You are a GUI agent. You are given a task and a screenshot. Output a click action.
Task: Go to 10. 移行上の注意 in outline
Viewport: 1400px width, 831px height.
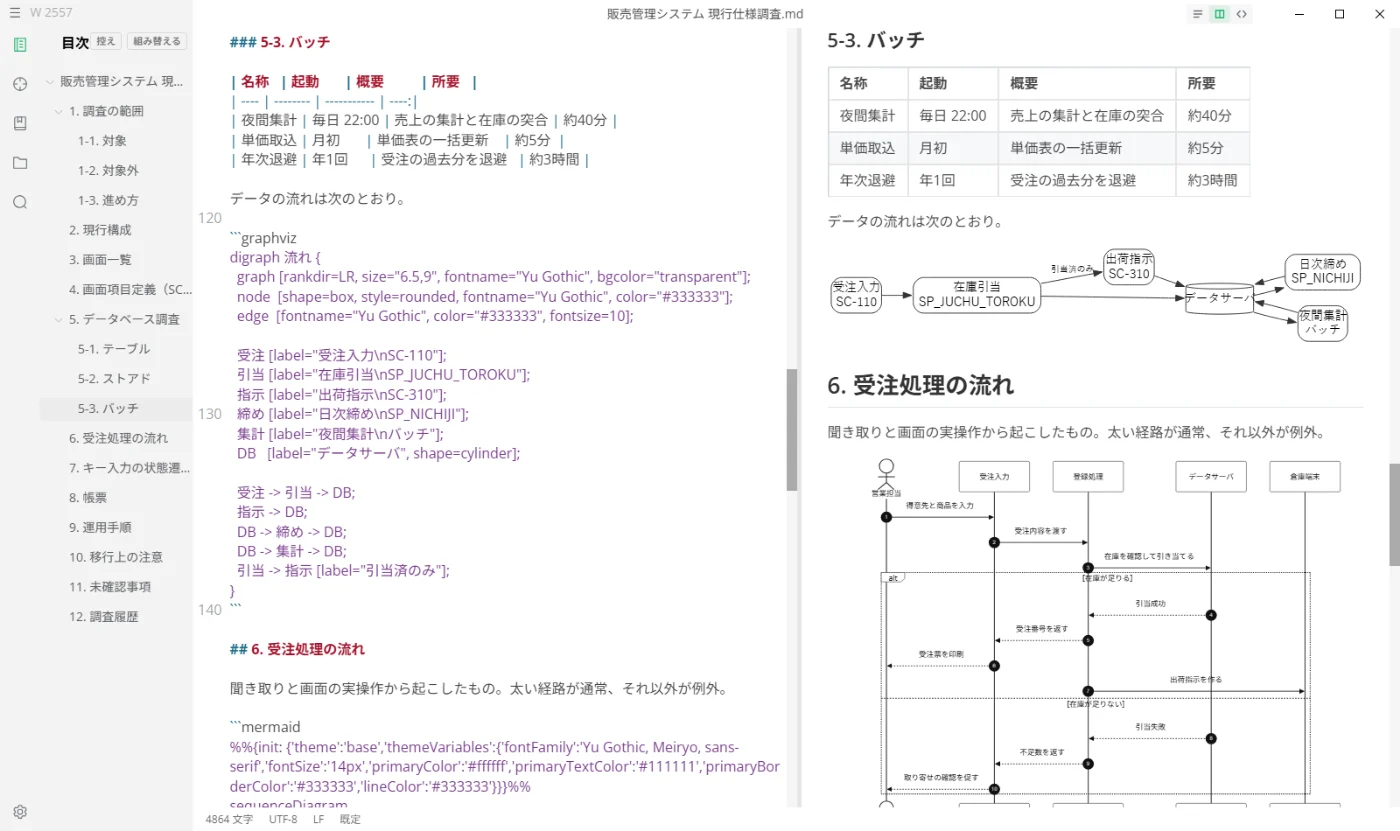pos(115,557)
